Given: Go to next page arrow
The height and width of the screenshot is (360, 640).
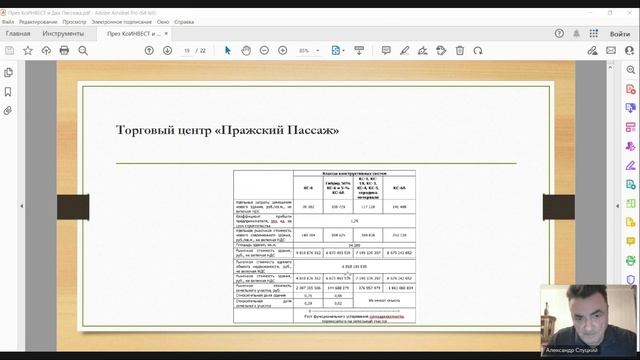Looking at the screenshot, I should [167, 51].
